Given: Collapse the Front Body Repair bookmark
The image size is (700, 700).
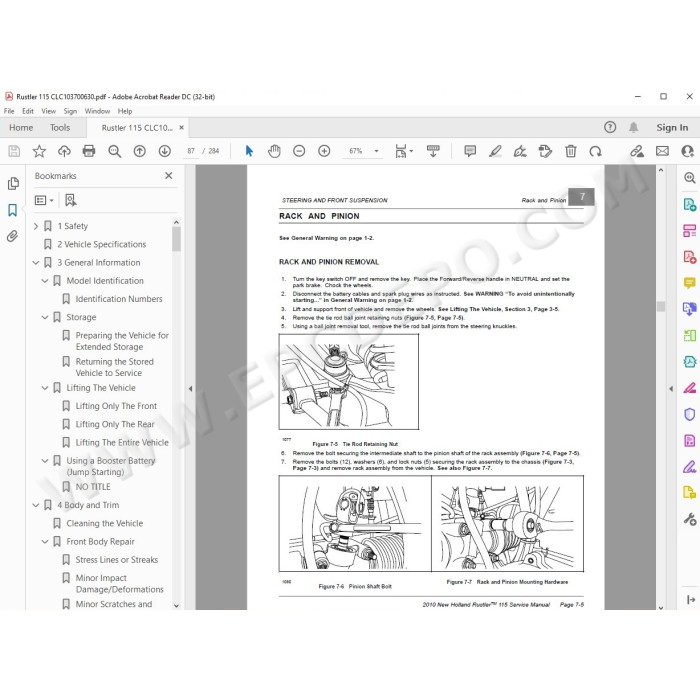Looking at the screenshot, I should click(45, 542).
